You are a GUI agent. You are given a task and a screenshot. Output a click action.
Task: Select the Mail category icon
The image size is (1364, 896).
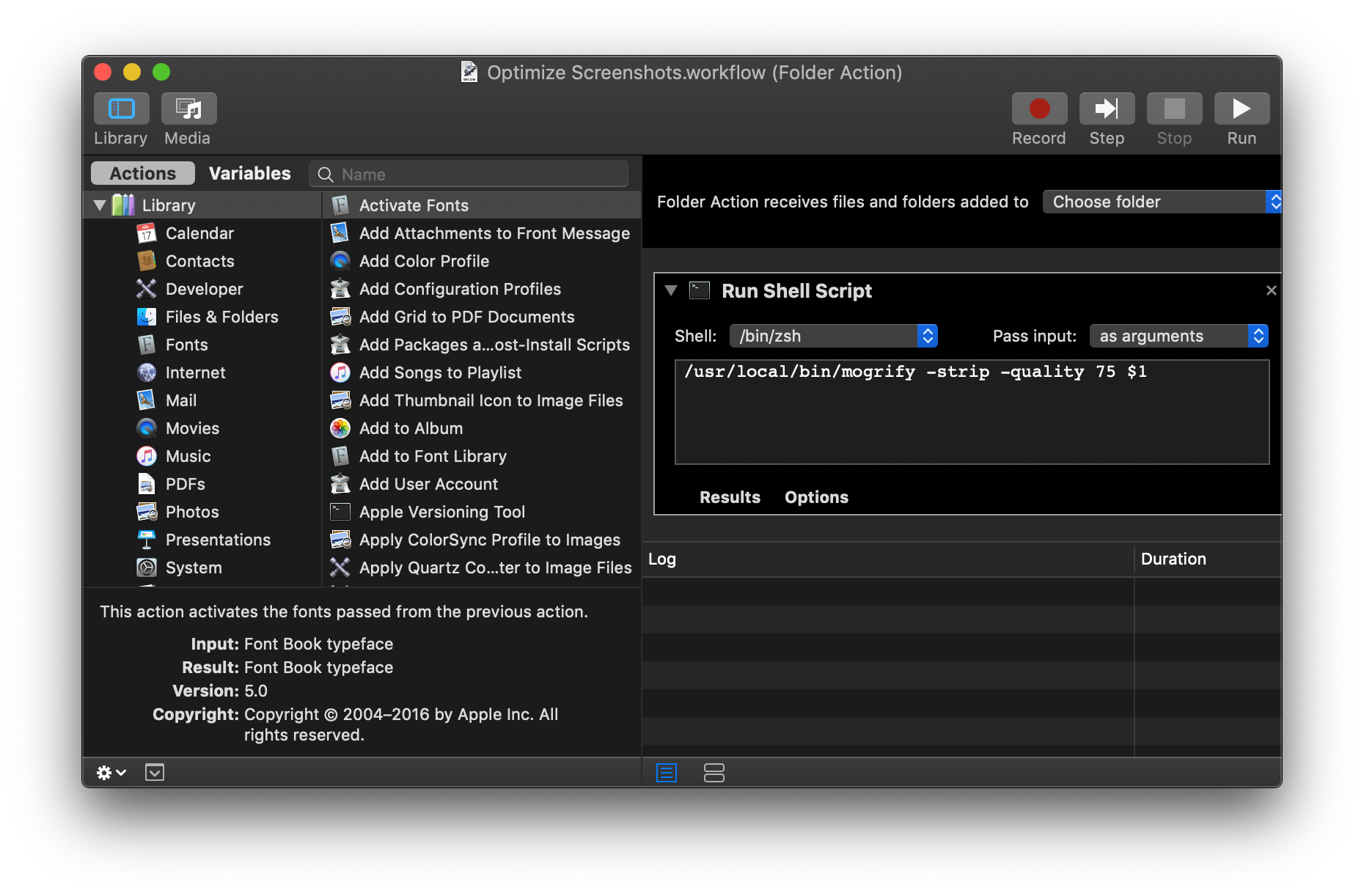click(x=147, y=400)
